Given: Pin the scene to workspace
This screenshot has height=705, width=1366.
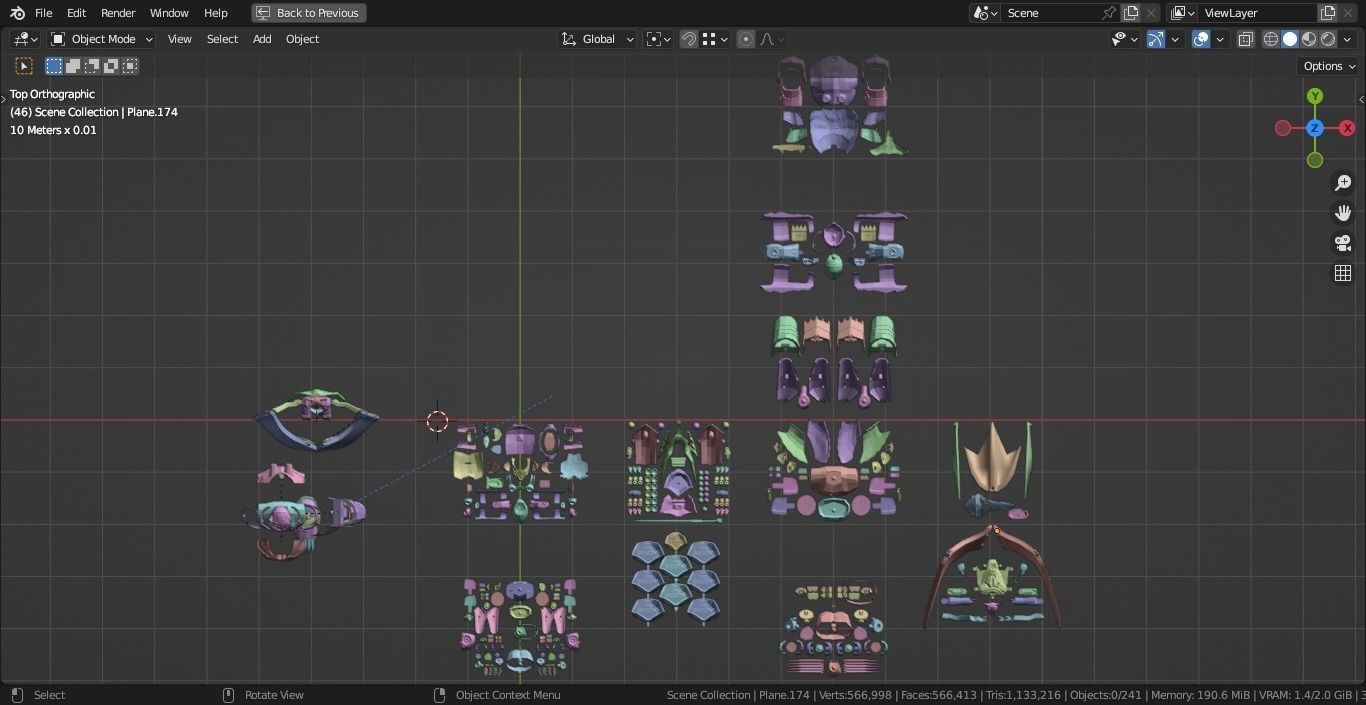Looking at the screenshot, I should [1108, 13].
